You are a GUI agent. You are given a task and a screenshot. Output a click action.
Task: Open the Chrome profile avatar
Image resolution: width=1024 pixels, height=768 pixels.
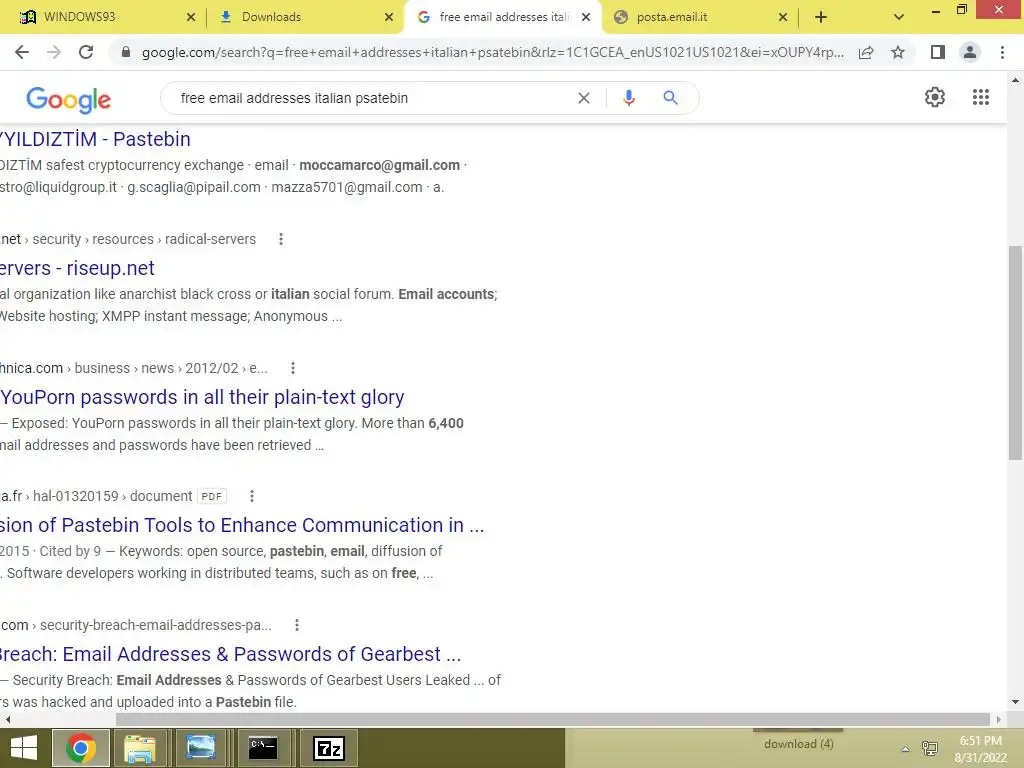click(970, 52)
